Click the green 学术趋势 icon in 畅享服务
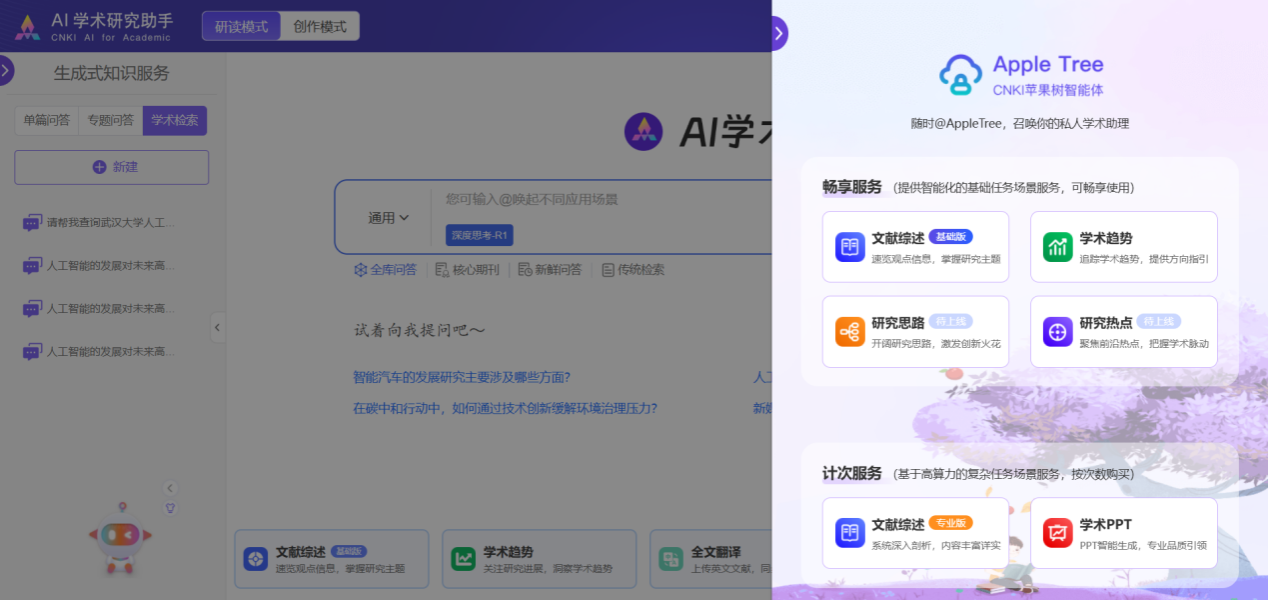1268x600 pixels. 1058,247
